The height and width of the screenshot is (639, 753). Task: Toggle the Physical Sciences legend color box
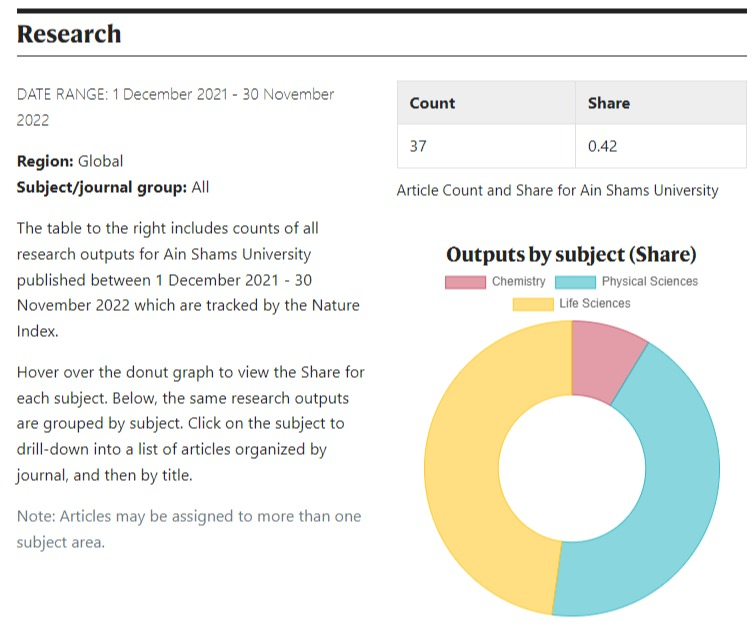[x=575, y=282]
